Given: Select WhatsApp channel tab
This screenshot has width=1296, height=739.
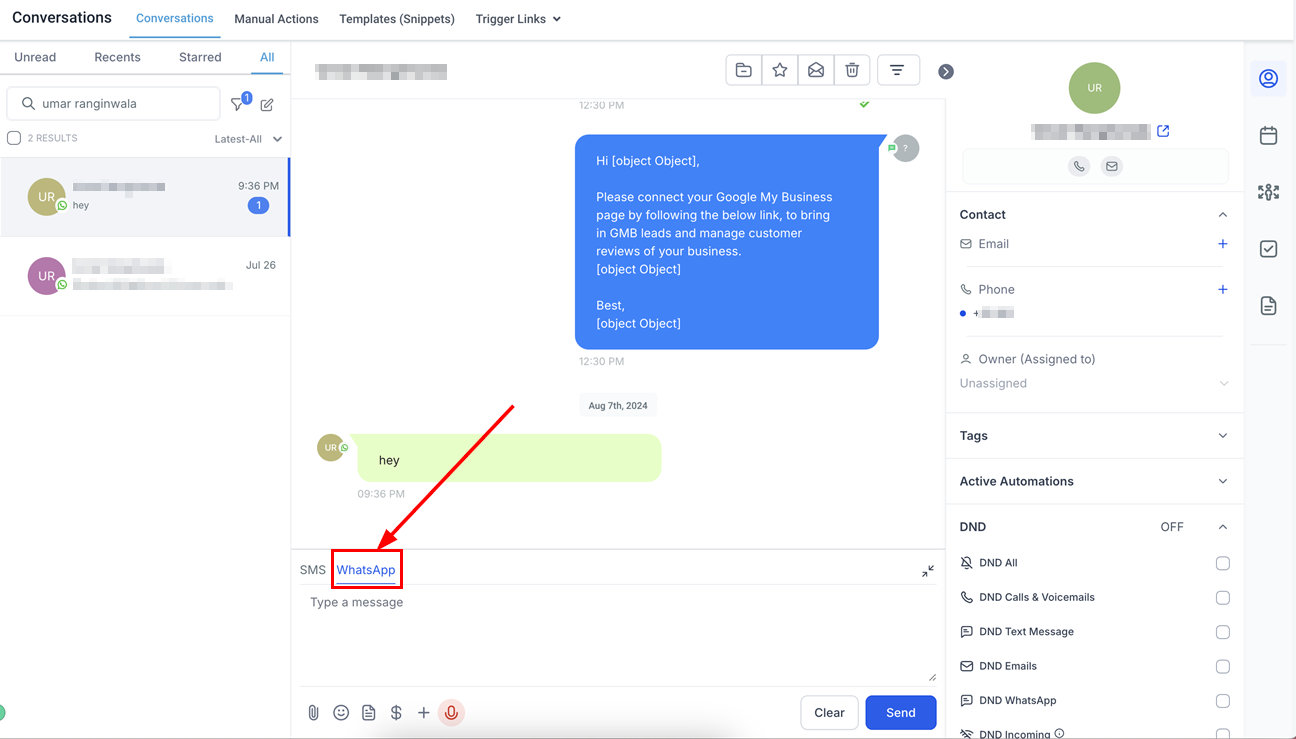Looking at the screenshot, I should point(366,570).
